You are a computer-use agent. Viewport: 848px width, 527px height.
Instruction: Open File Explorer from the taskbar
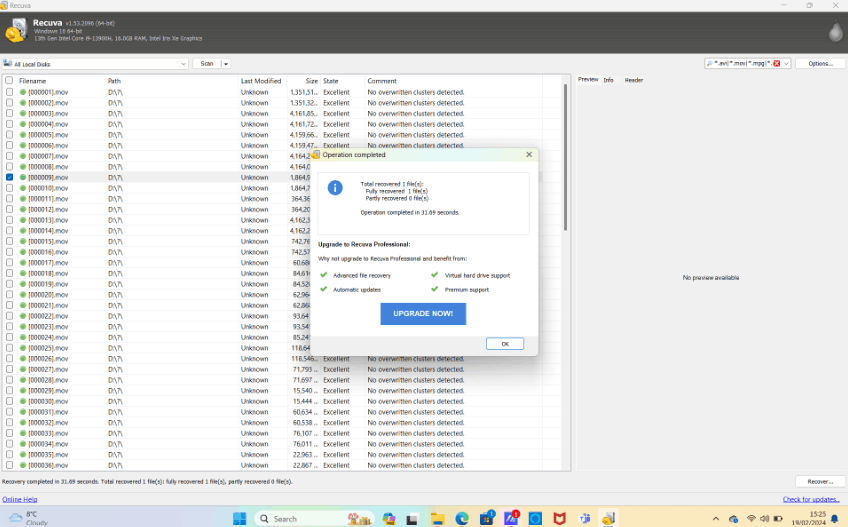tap(438, 518)
